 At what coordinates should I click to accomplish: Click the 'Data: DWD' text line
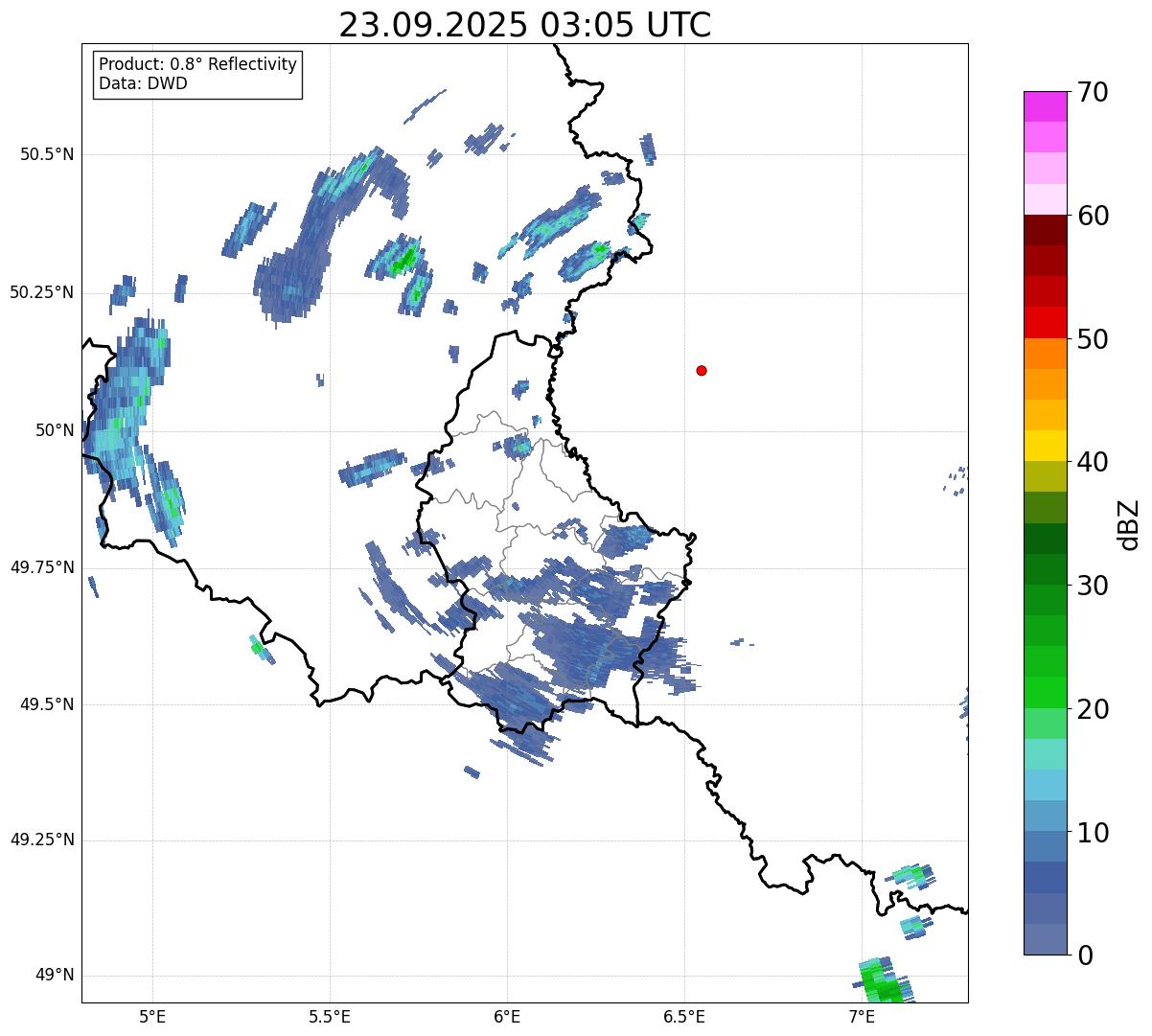[x=143, y=83]
